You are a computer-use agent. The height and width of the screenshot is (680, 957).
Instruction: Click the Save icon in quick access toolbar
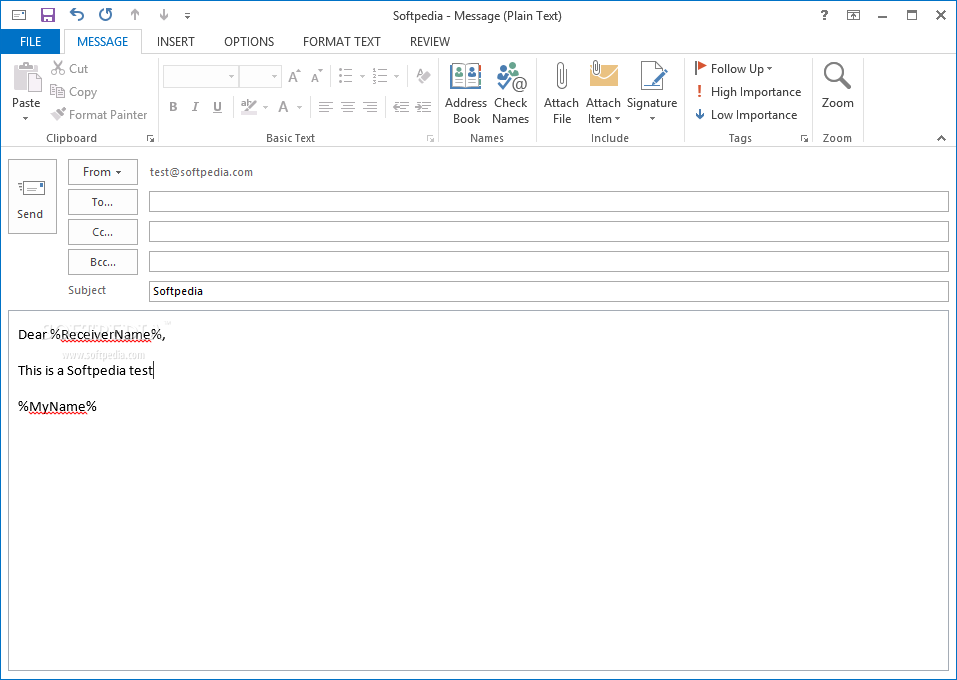pos(48,15)
